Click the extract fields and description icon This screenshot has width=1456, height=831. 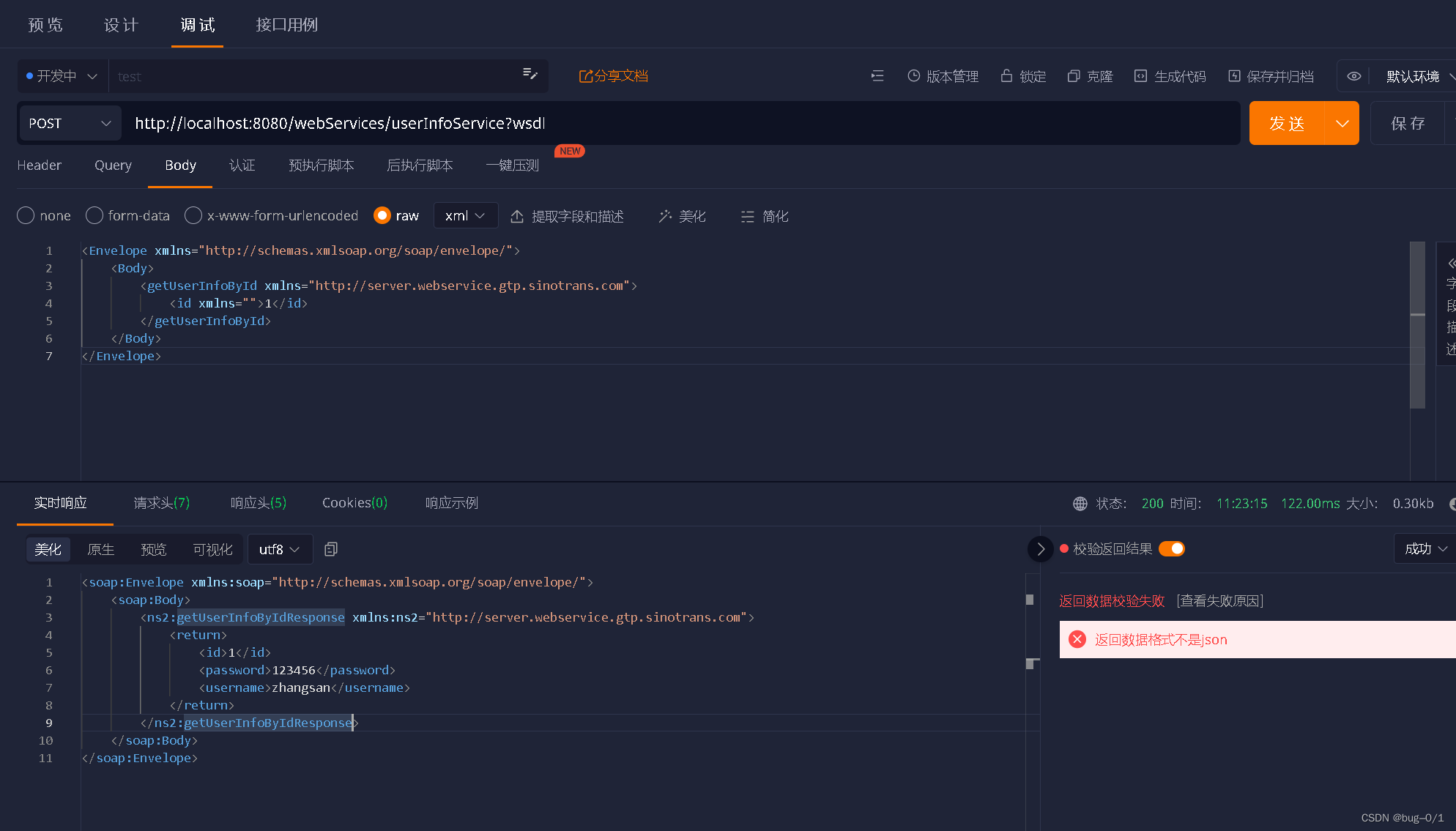(x=517, y=216)
